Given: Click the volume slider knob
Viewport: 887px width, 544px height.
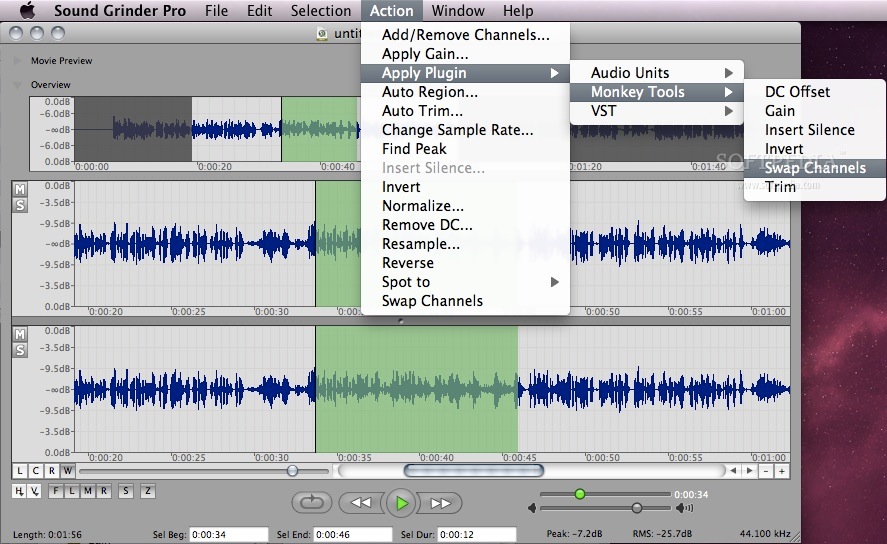Looking at the screenshot, I should point(637,508).
